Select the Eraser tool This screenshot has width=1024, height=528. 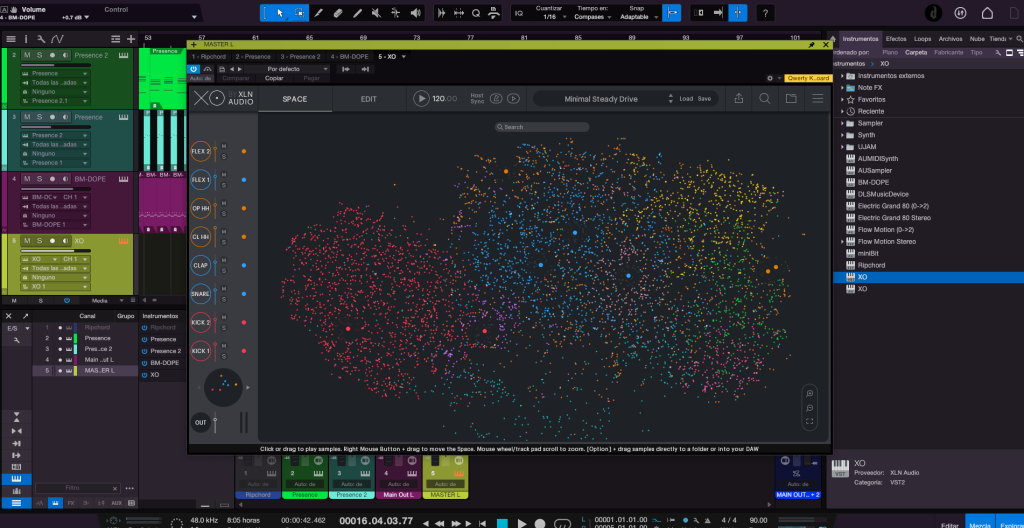coord(338,13)
